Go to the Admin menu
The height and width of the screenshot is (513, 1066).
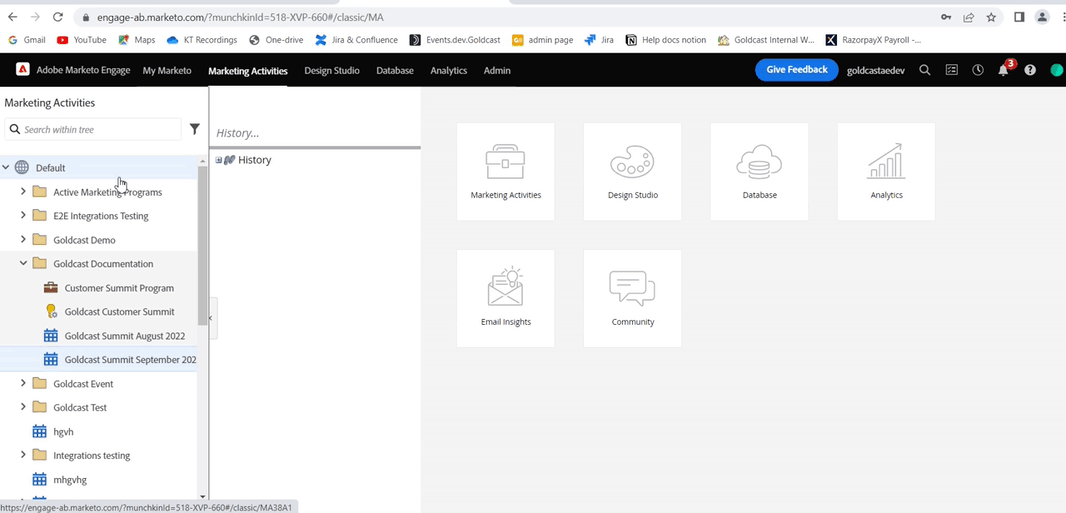tap(497, 70)
